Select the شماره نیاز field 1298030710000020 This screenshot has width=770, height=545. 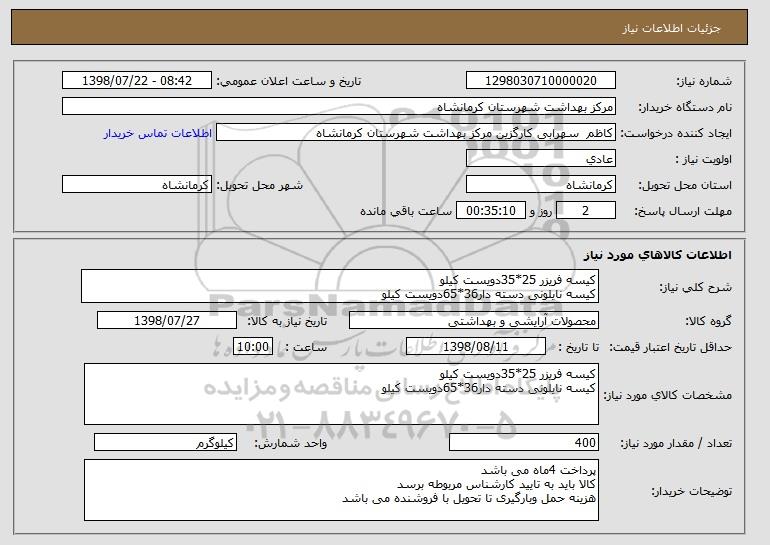(541, 81)
